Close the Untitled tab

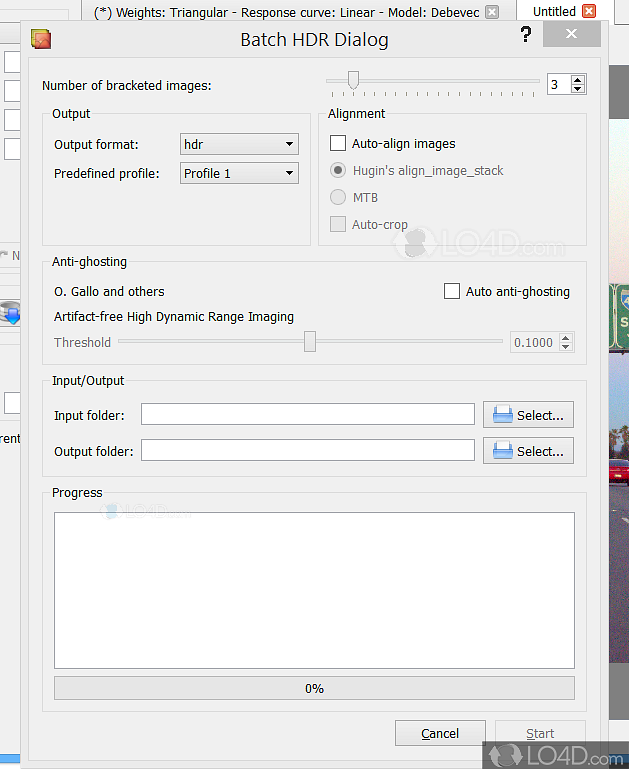589,12
